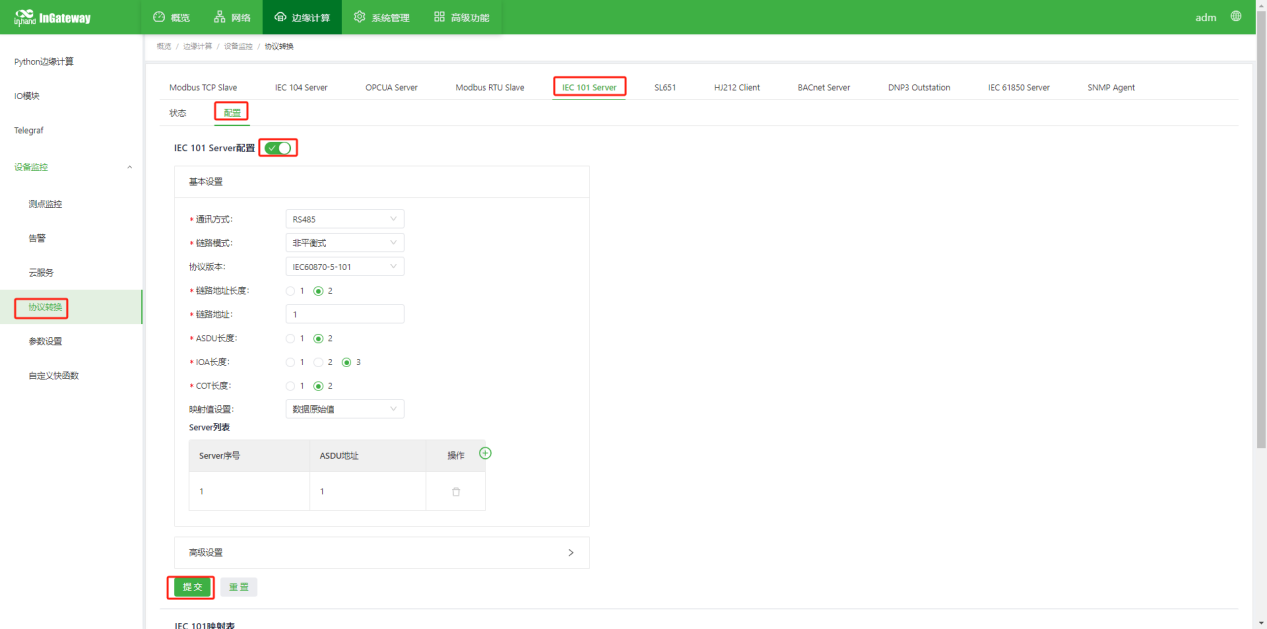Click the 链路地址 input field
This screenshot has height=629, width=1267.
(x=344, y=314)
